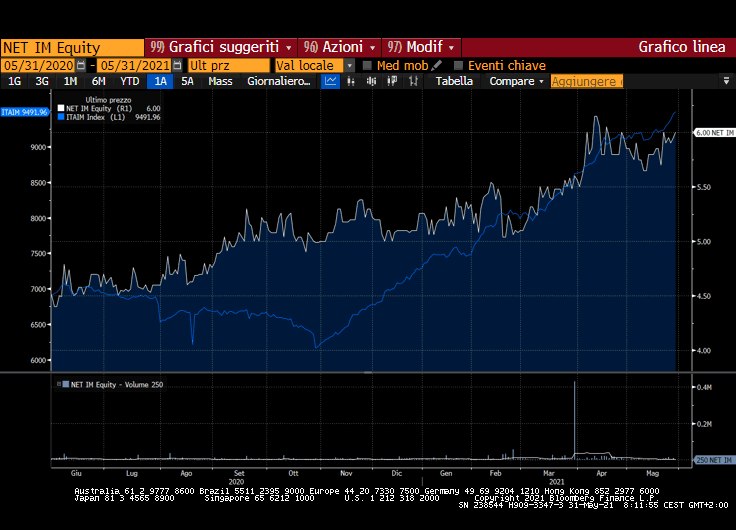Click the pencil icon beside Med mob
This screenshot has width=736, height=530.
tap(438, 65)
